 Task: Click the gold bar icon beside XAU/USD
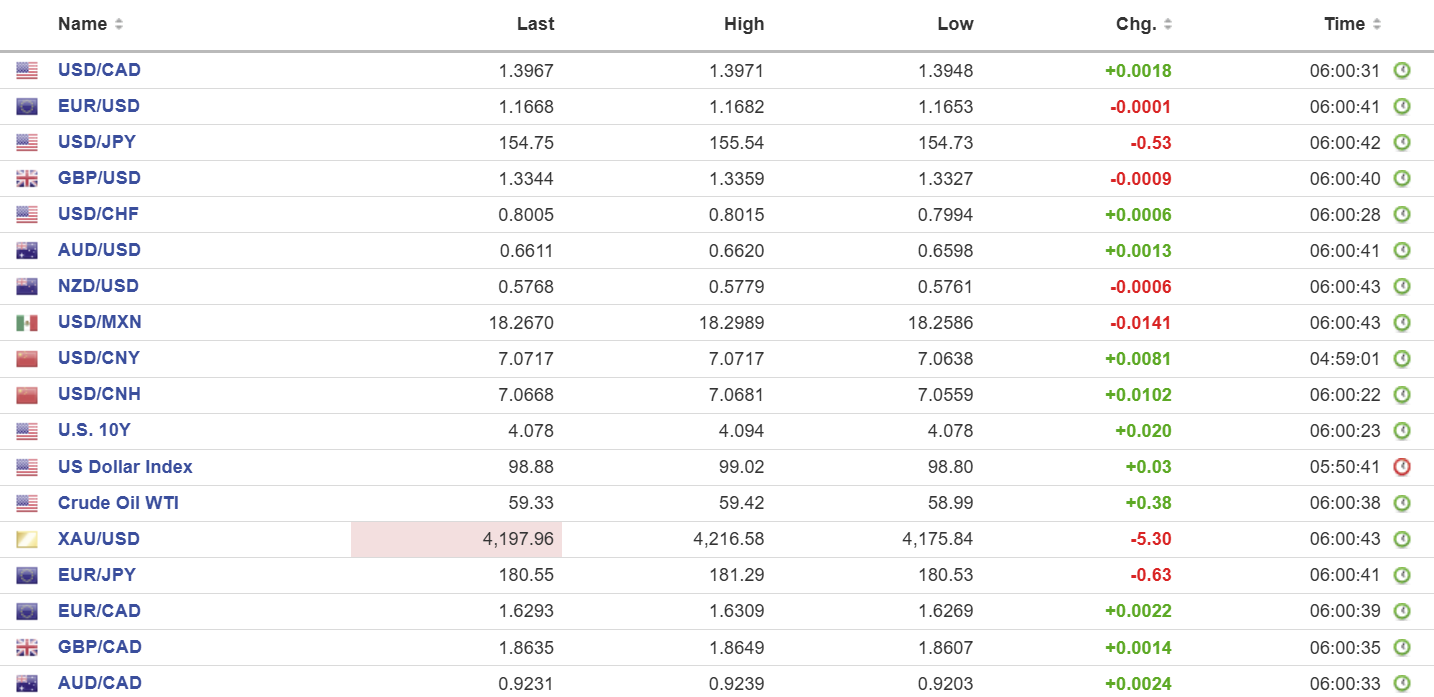point(27,540)
